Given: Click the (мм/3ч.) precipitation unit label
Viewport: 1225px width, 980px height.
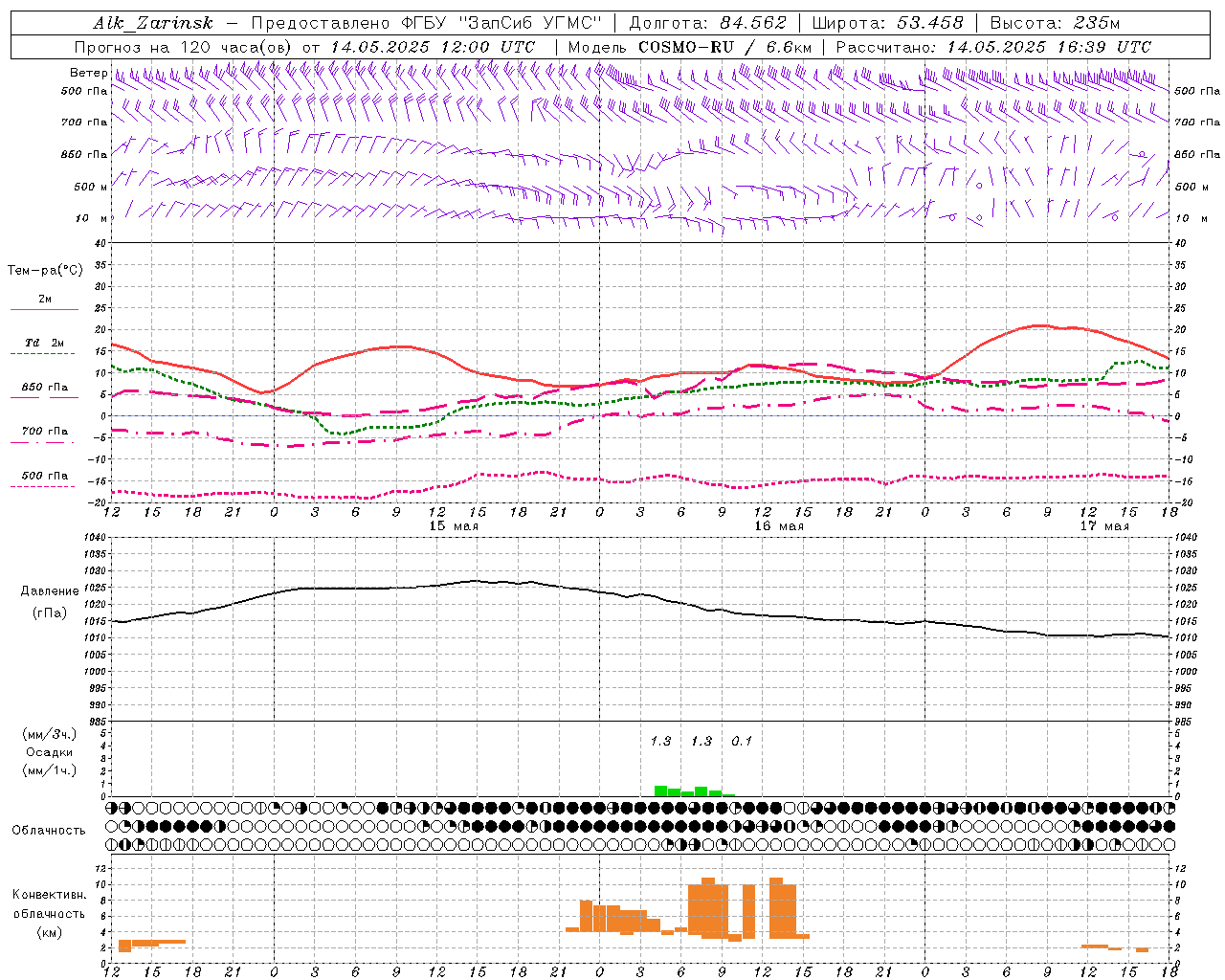Looking at the screenshot, I should click(50, 734).
